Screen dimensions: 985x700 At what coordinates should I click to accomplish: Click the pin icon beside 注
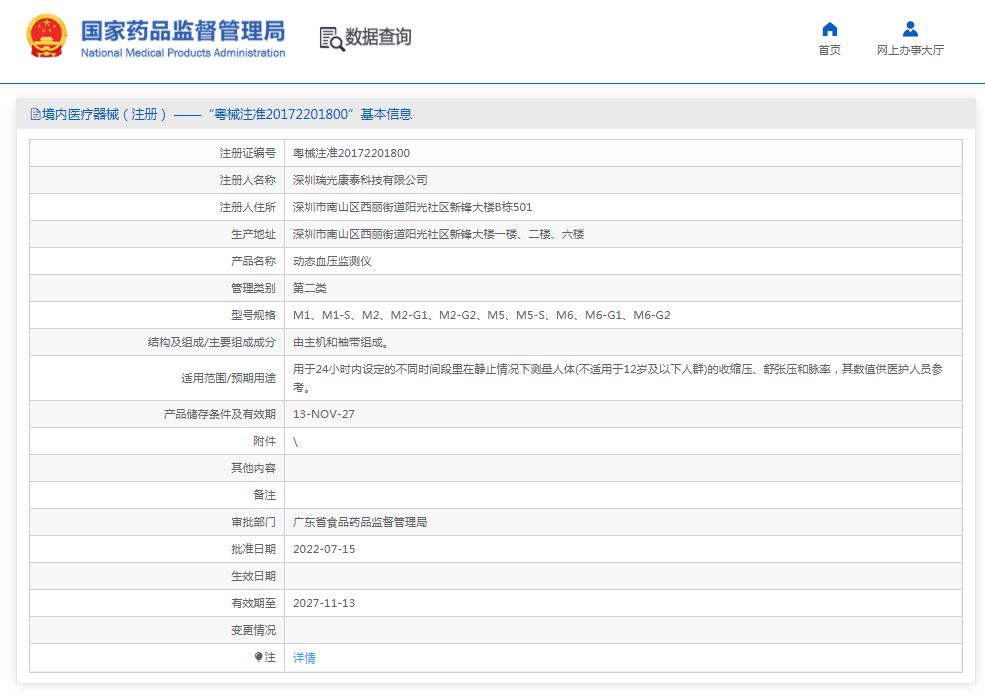(x=258, y=658)
